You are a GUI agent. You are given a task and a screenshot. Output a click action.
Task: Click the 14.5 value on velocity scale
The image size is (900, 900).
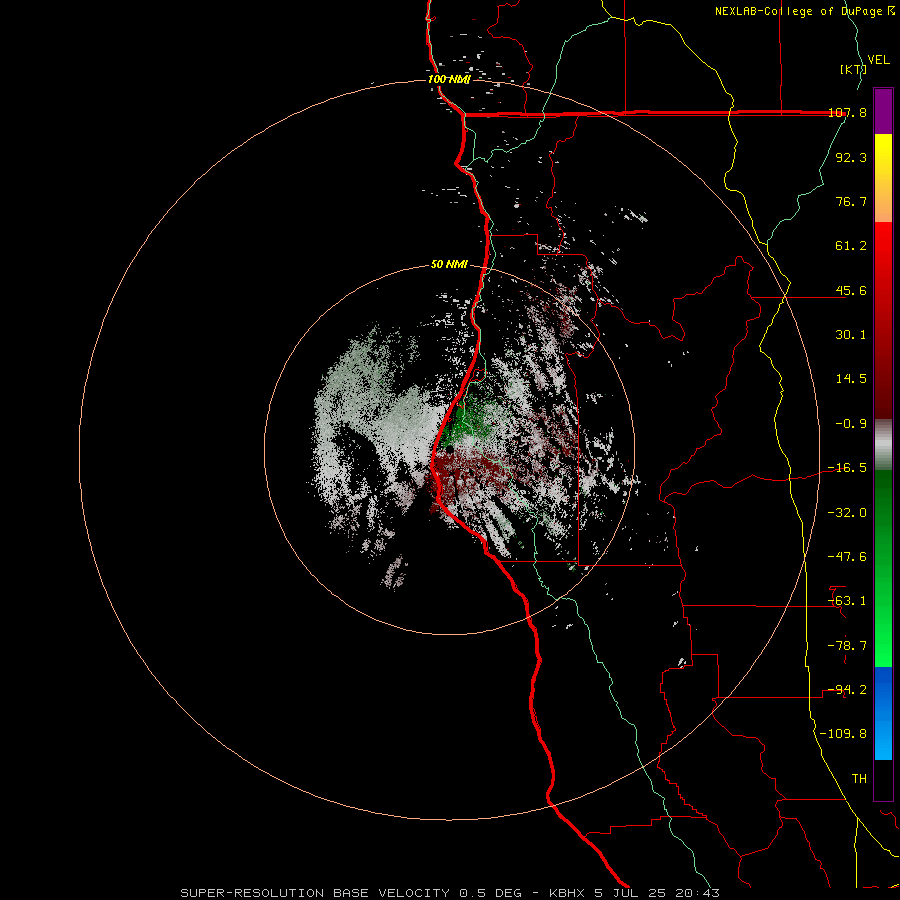(851, 379)
